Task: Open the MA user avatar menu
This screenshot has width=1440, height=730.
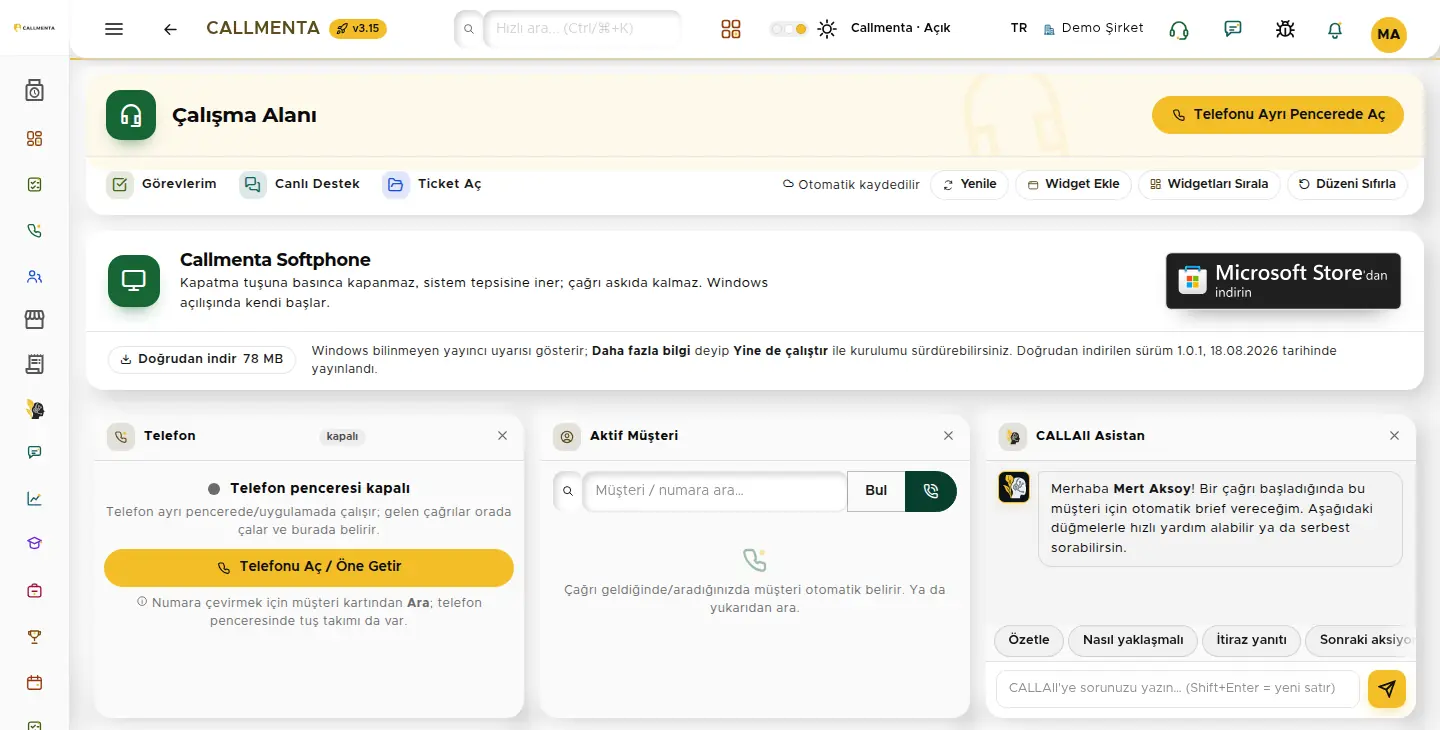Action: 1389,34
